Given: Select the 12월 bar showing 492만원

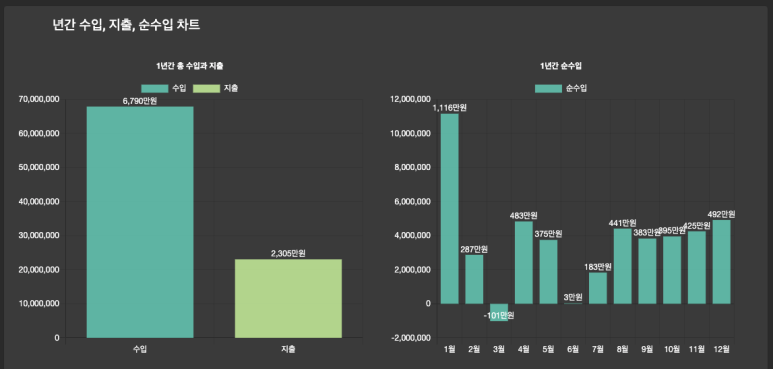Looking at the screenshot, I should pos(721,262).
